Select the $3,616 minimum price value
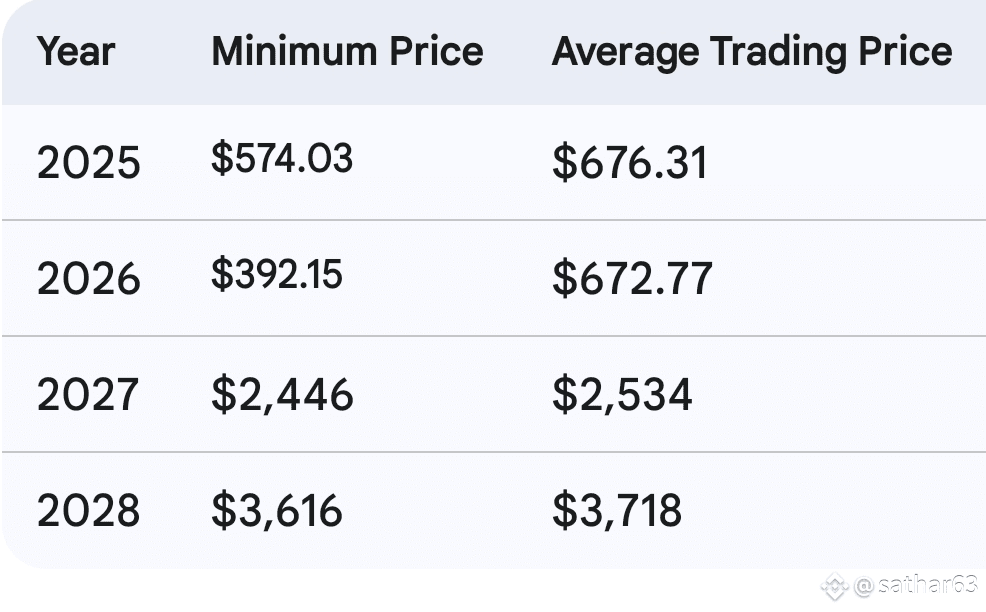Screen dimensions: 986x612 [277, 510]
